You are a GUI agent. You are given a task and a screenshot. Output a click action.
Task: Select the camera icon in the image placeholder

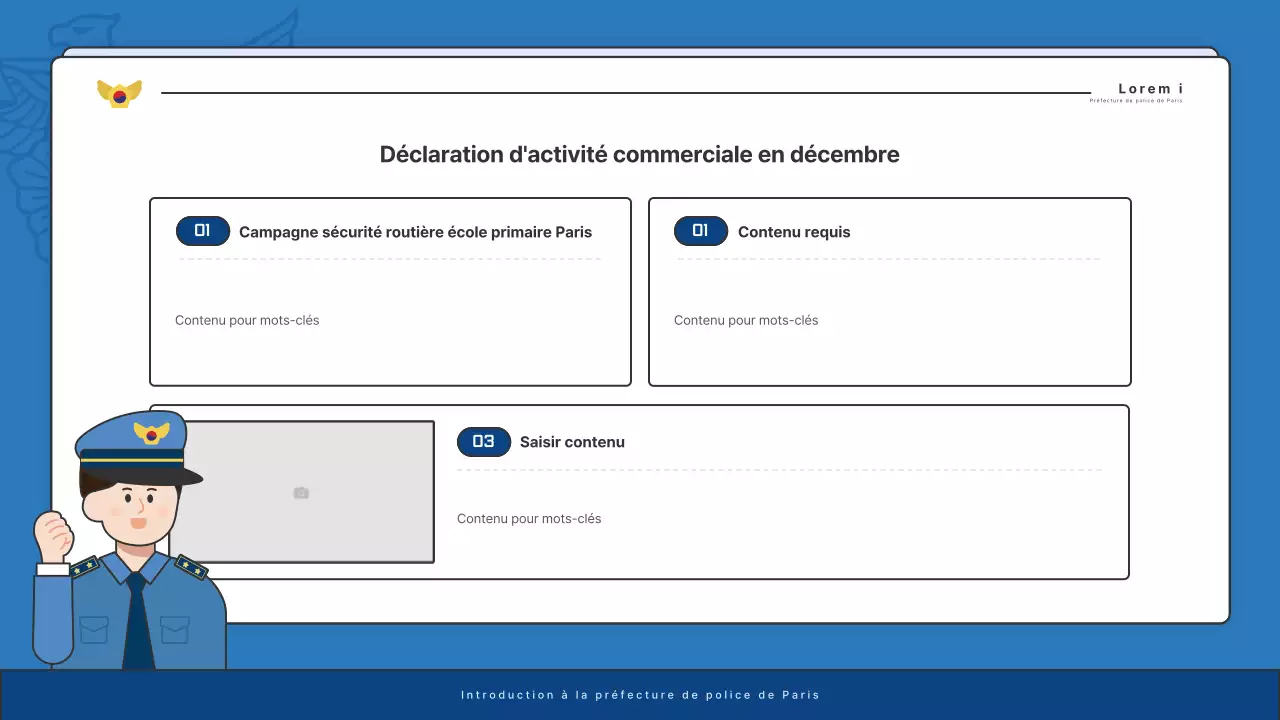coord(301,492)
